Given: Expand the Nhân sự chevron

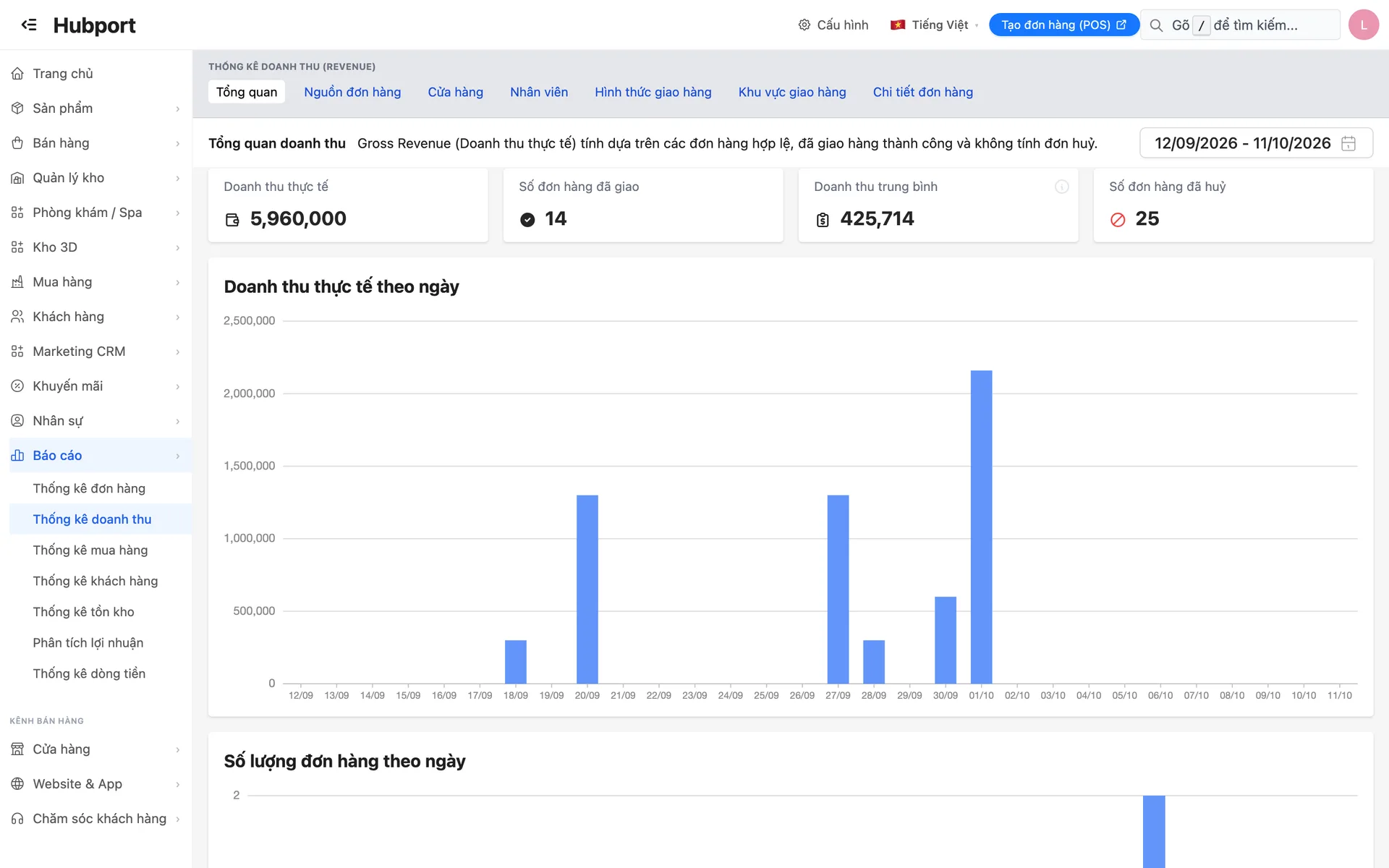Looking at the screenshot, I should point(177,422).
